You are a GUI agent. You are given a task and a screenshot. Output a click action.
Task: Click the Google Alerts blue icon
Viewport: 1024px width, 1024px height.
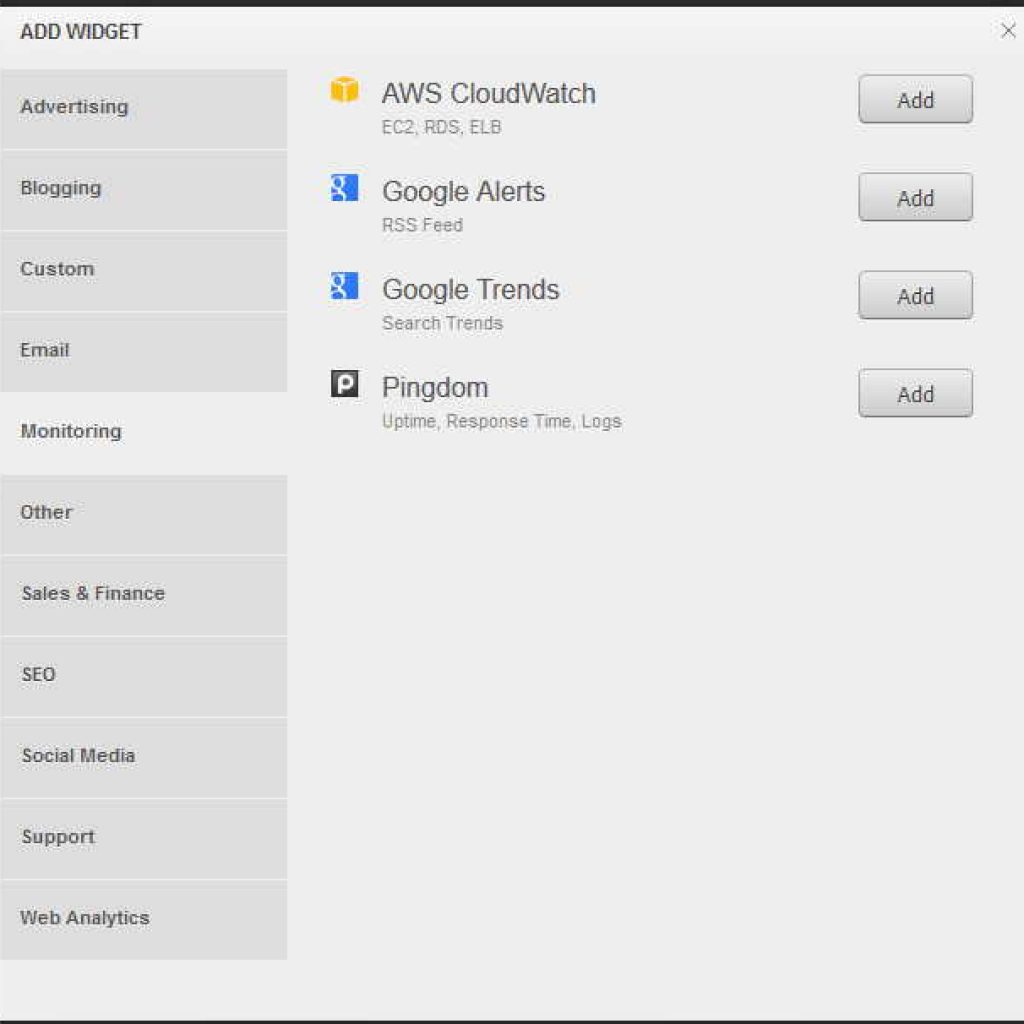[x=344, y=188]
